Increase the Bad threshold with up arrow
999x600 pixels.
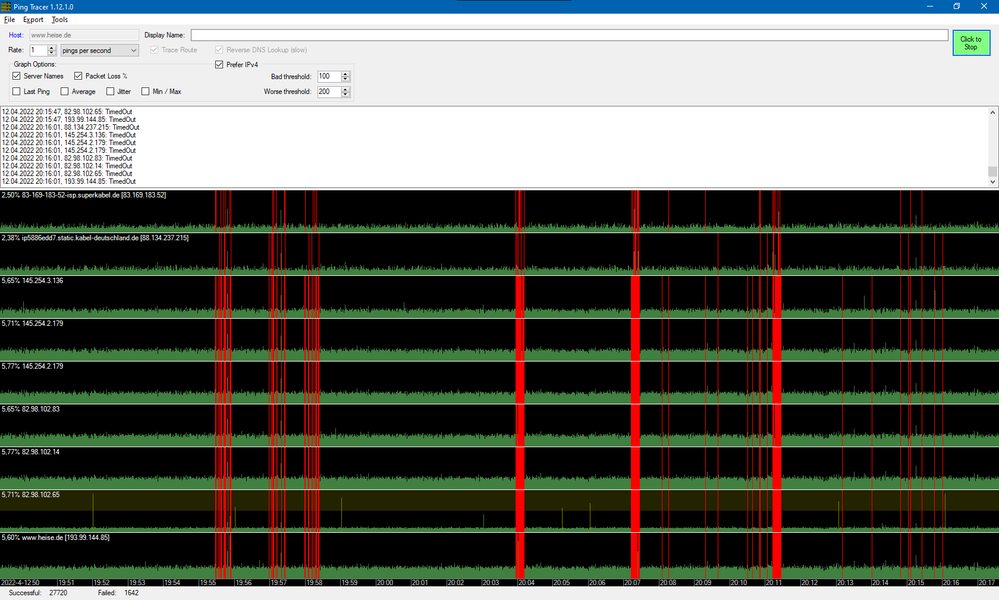pyautogui.click(x=345, y=74)
